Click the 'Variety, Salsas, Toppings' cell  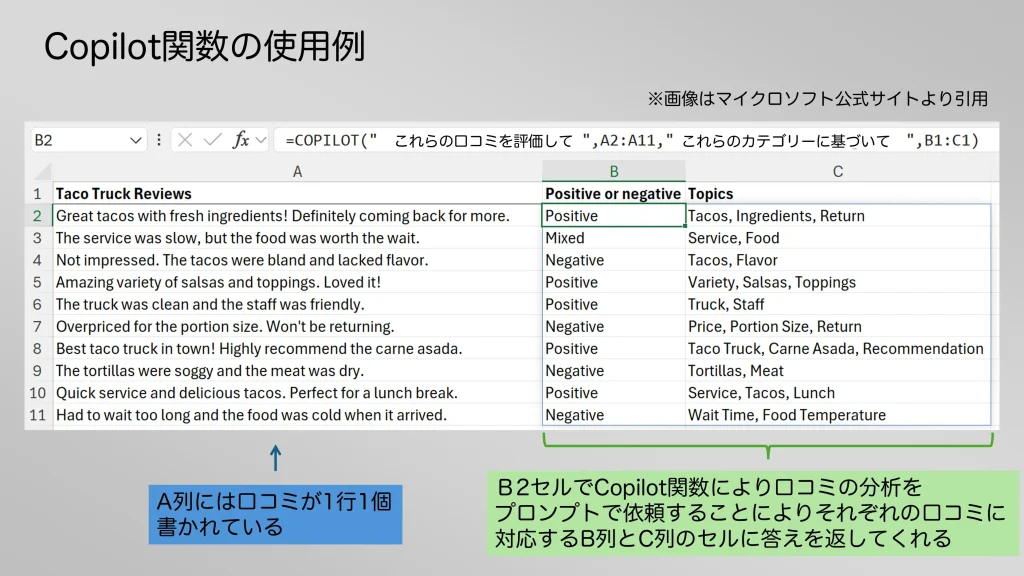tap(838, 283)
